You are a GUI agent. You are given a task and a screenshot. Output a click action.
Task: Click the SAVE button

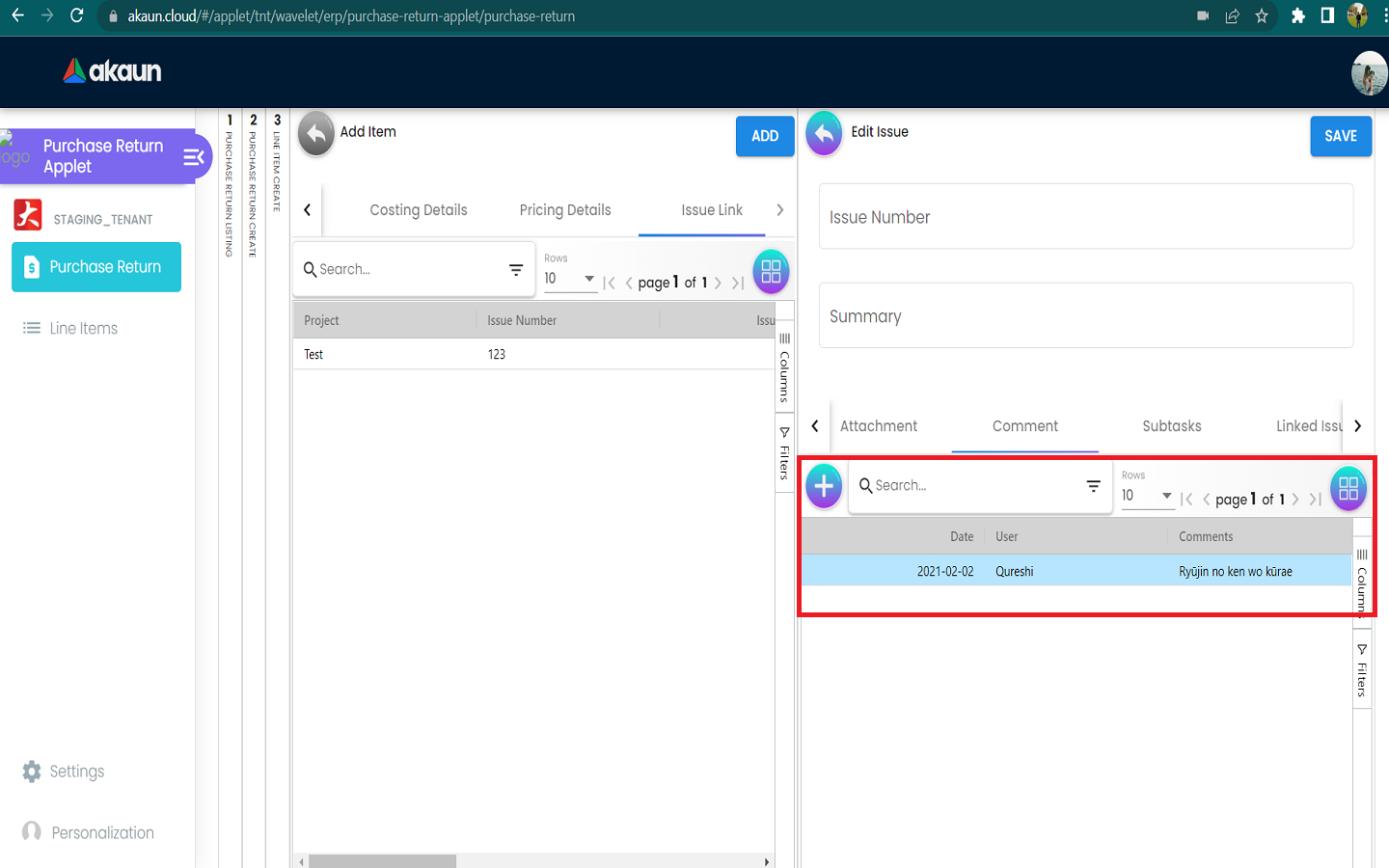pos(1341,136)
